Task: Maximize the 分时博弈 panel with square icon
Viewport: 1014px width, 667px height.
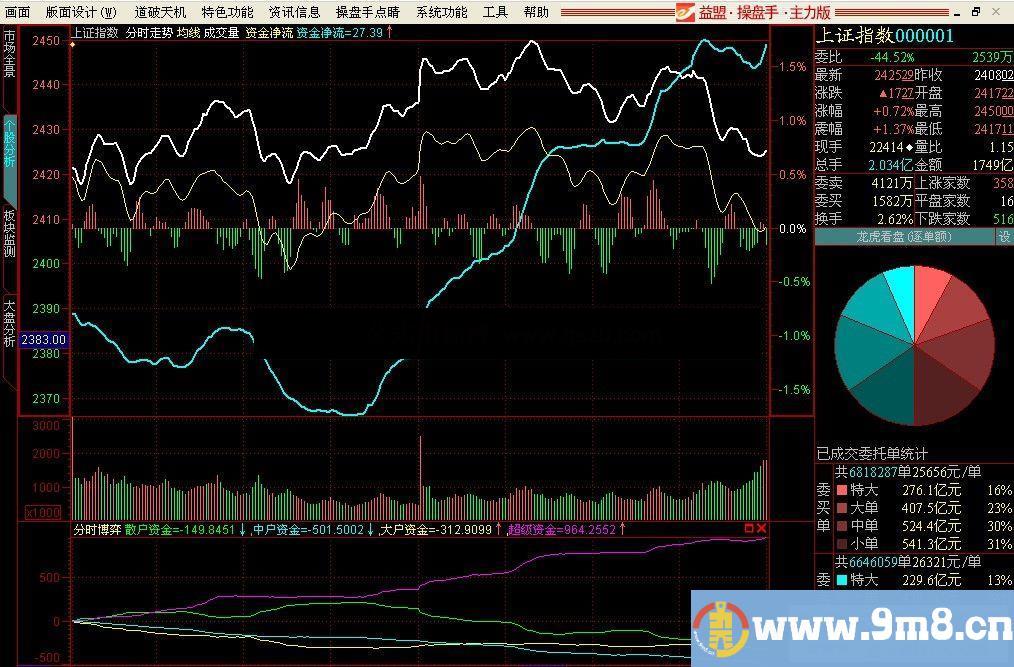Action: [x=749, y=528]
